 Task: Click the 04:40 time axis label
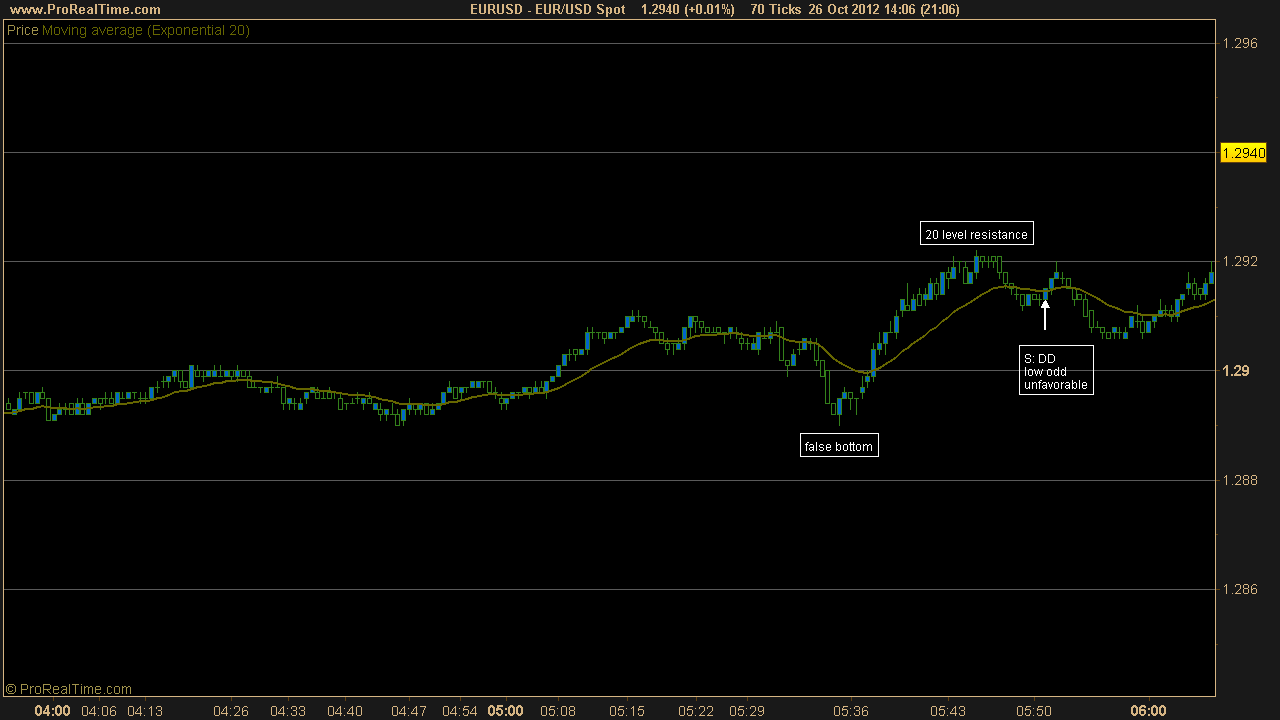(345, 711)
